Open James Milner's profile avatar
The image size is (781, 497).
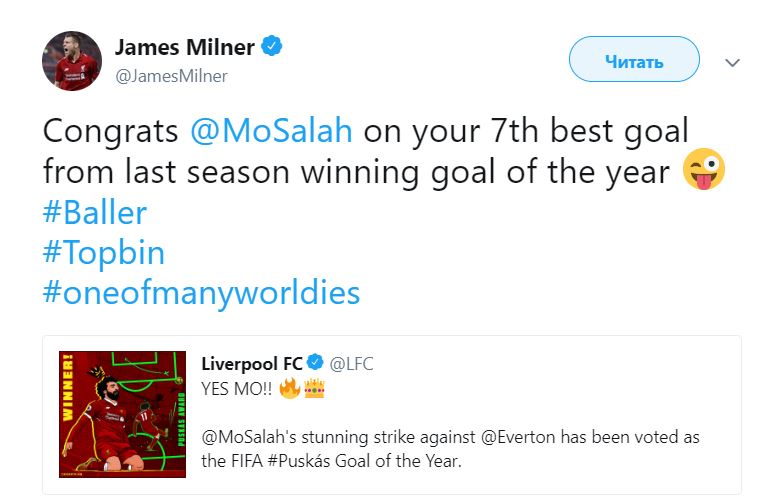(72, 61)
